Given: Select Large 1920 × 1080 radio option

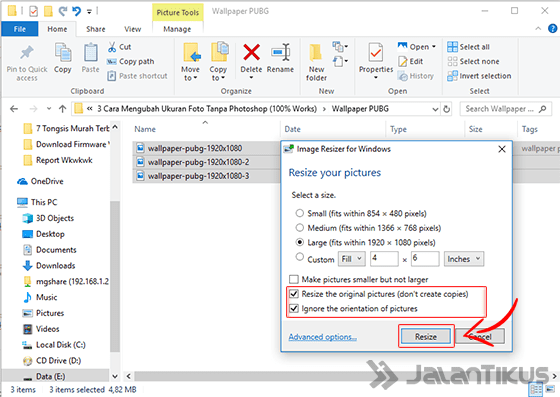Looking at the screenshot, I should pos(299,242).
